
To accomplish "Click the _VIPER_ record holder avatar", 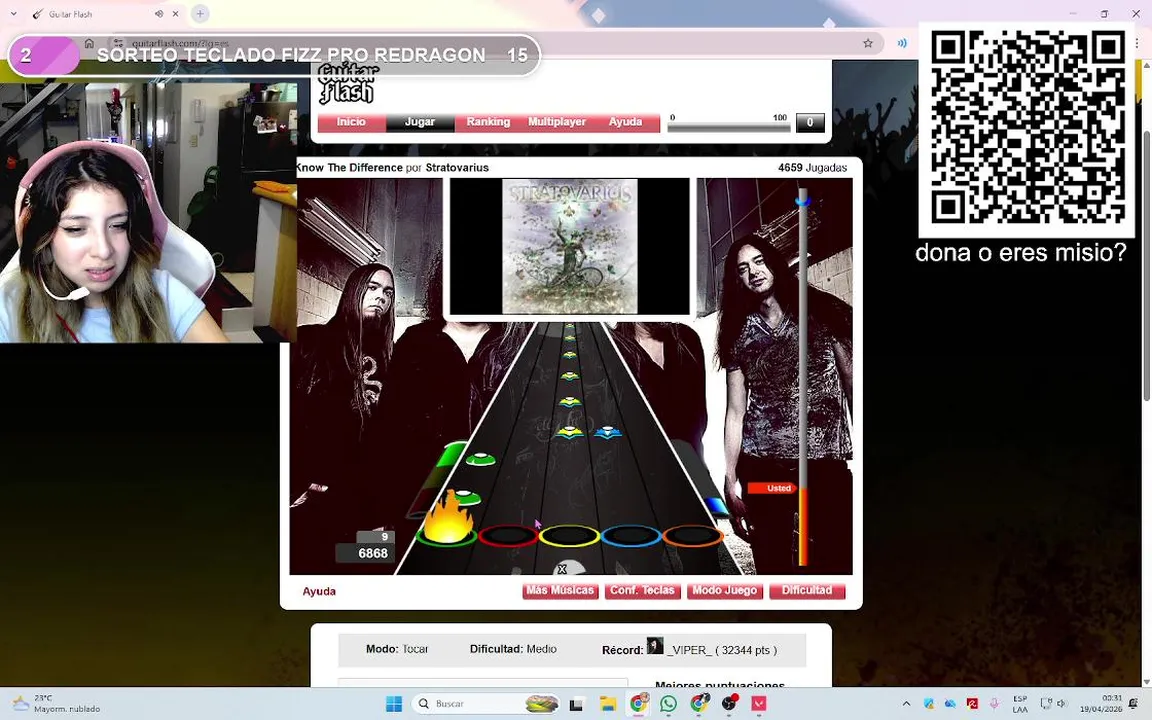I will coord(655,646).
